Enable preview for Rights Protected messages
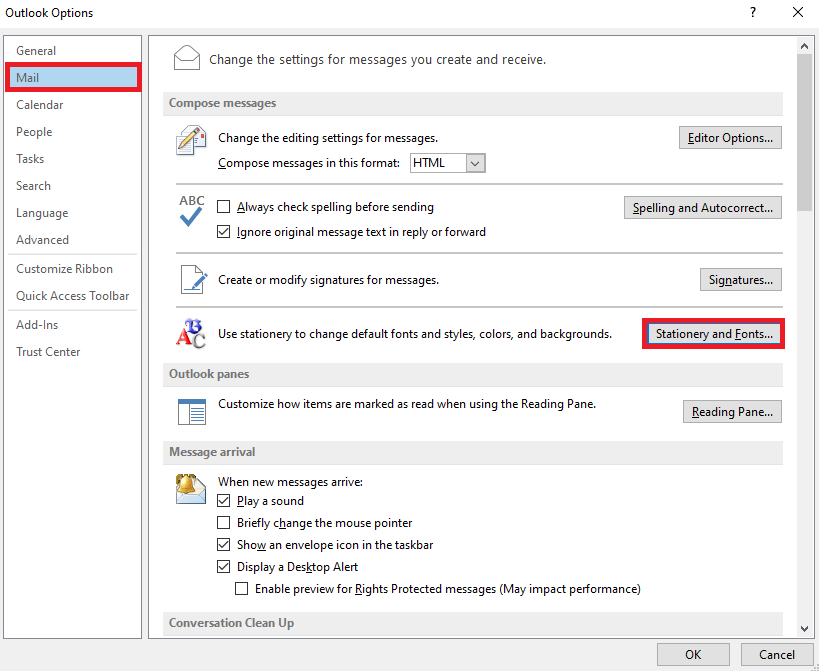The image size is (819, 671). coord(241,588)
